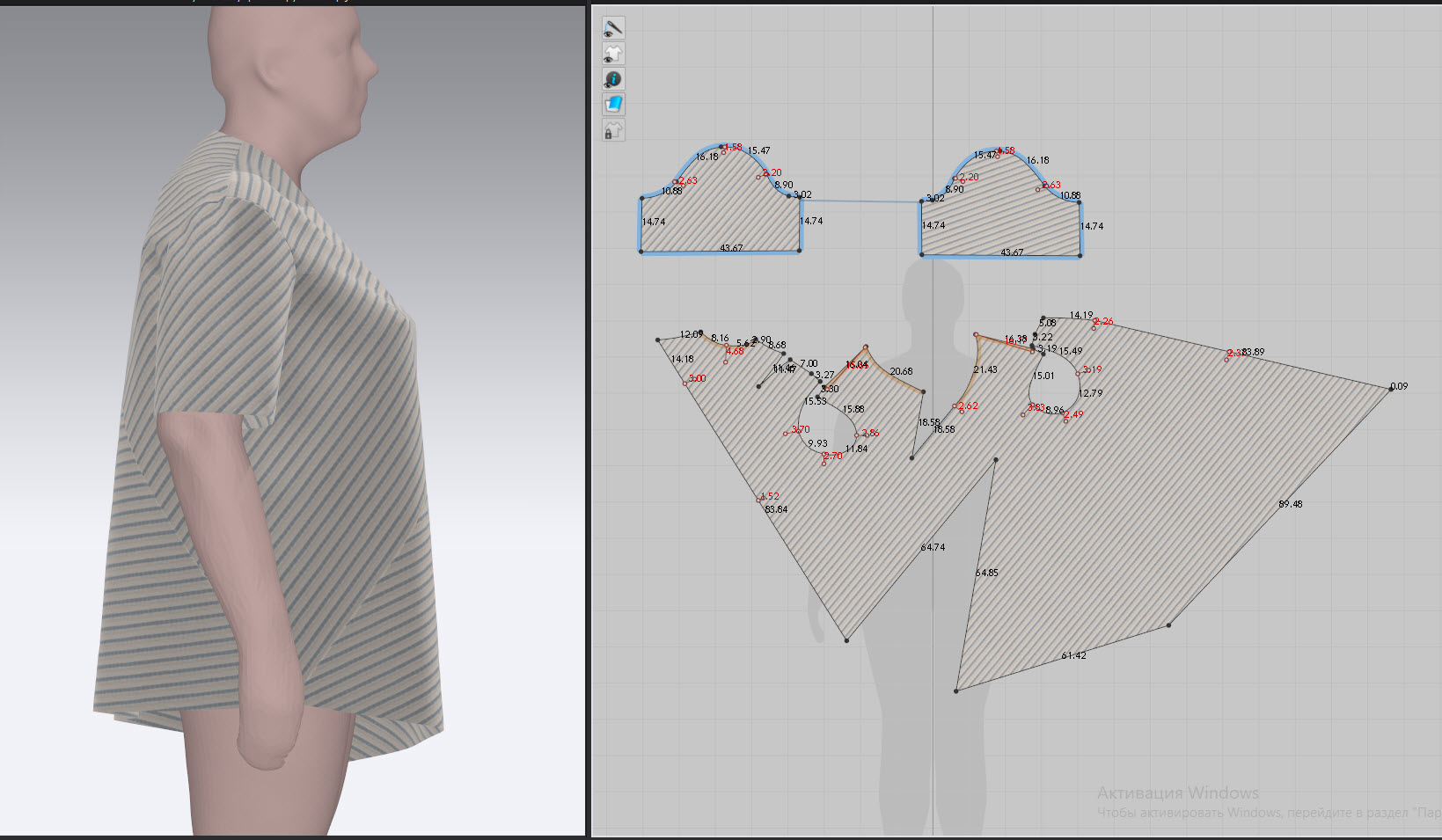Click the red 2.26 curvature value

point(1102,322)
